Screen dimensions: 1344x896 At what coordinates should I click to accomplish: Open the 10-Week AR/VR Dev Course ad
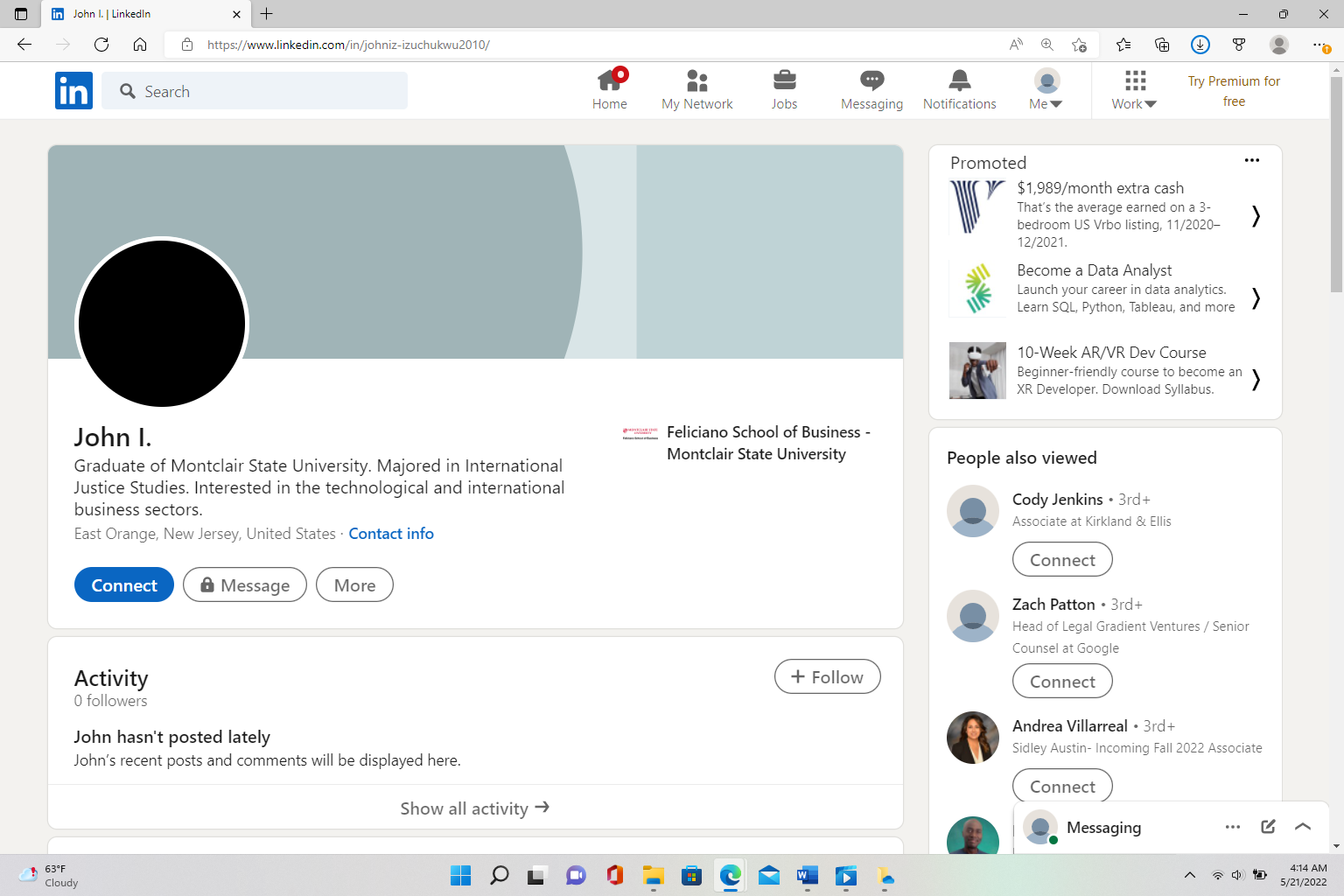tap(1111, 353)
